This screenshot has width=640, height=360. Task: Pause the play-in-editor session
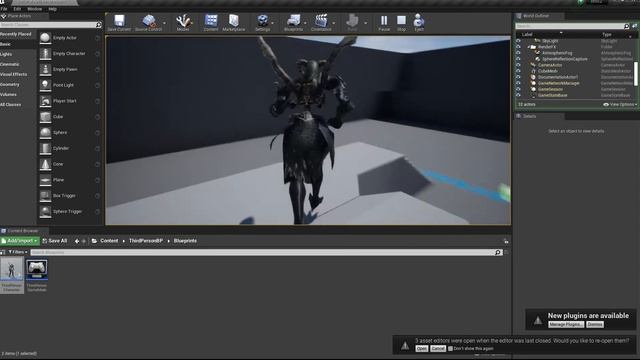pos(384,20)
